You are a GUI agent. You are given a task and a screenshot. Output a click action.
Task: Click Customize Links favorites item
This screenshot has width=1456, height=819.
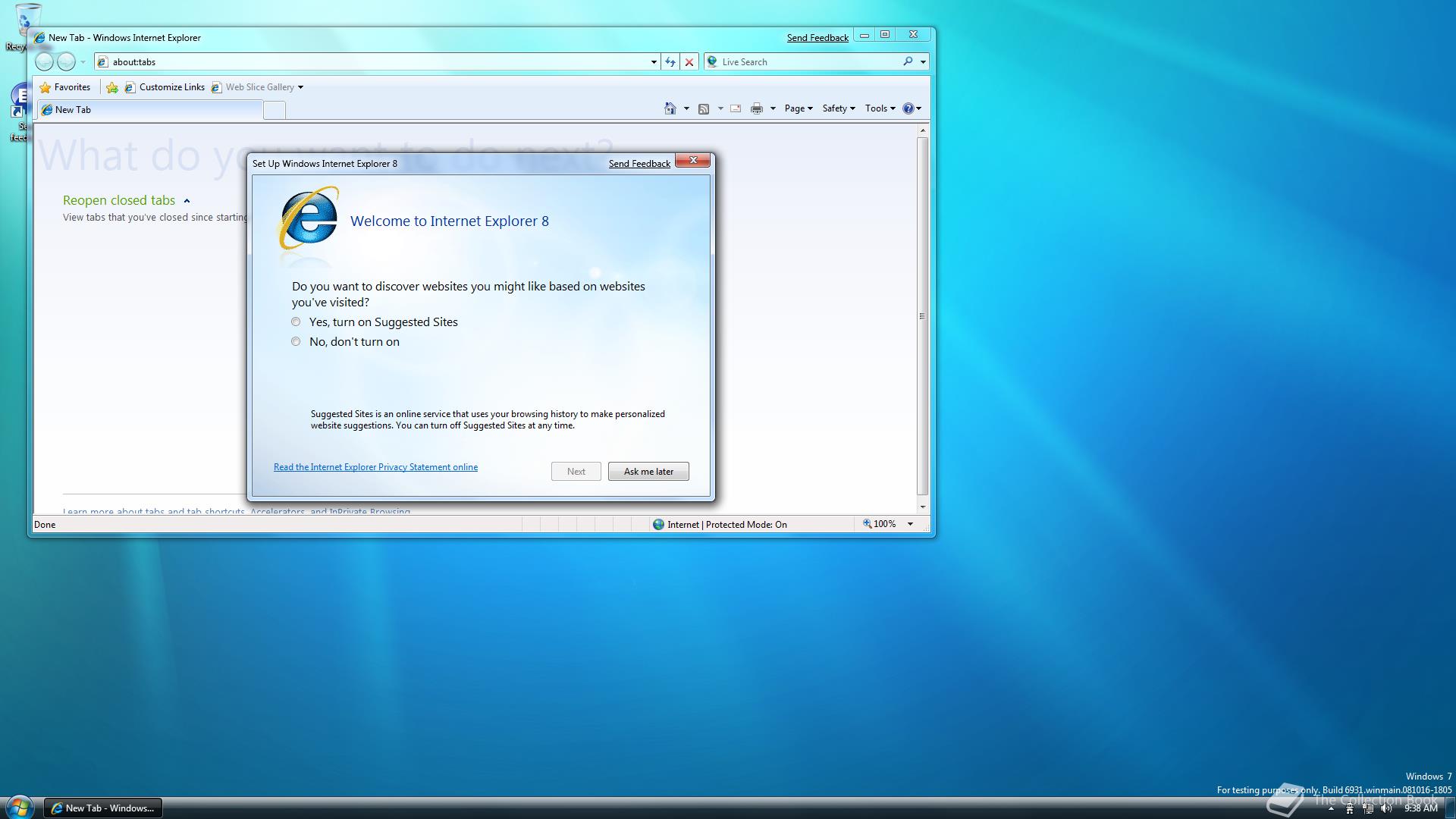click(x=165, y=87)
